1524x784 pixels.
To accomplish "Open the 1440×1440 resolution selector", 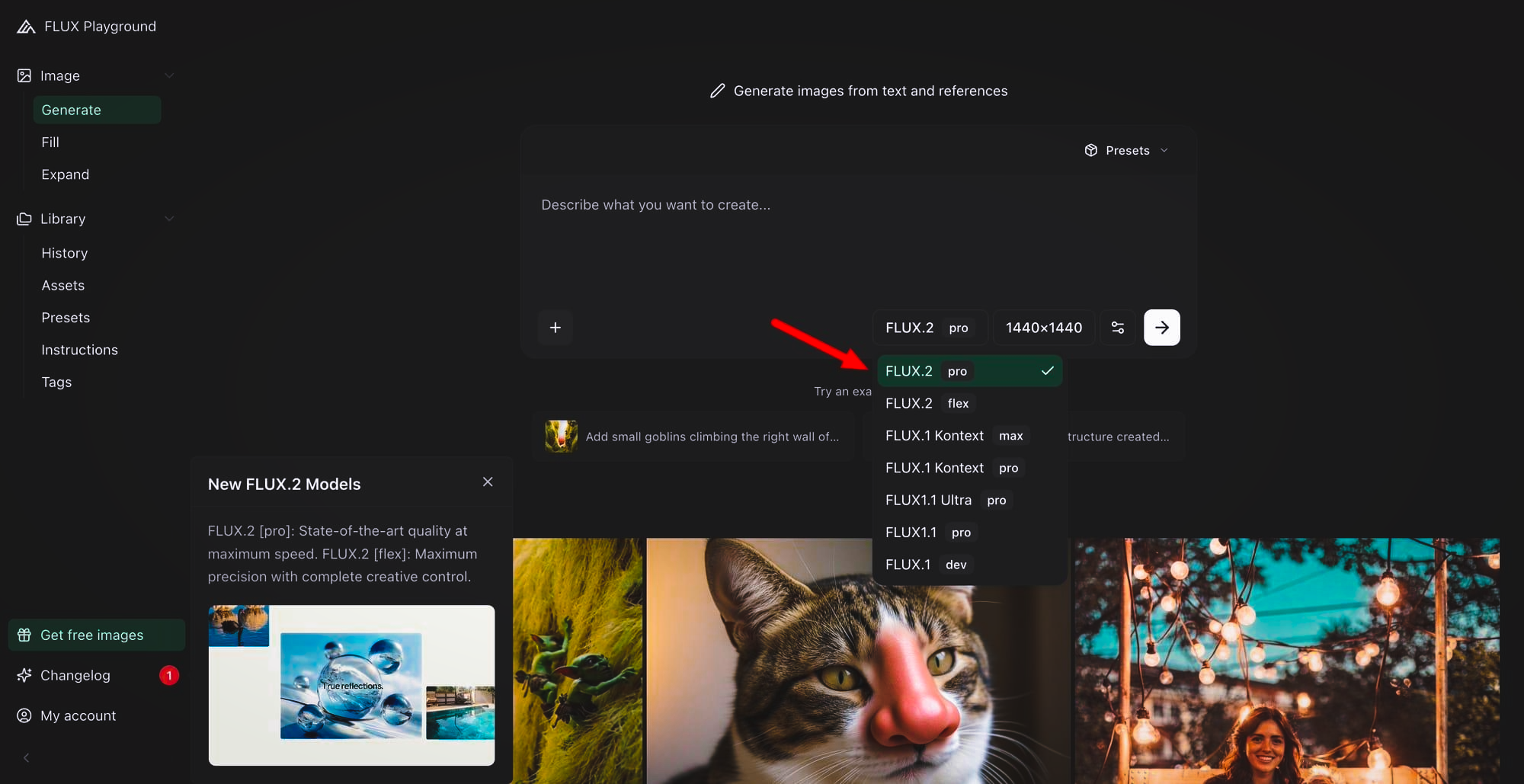I will tap(1044, 328).
